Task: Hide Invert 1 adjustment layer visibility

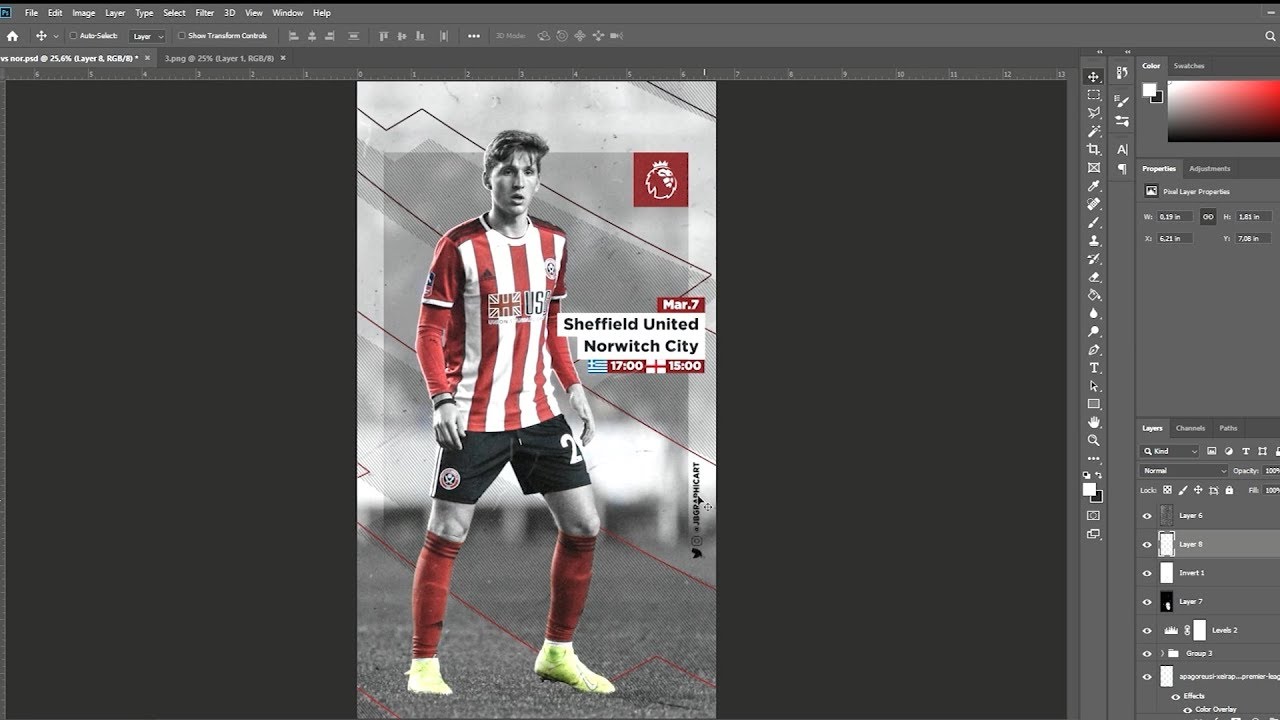Action: pyautogui.click(x=1147, y=573)
